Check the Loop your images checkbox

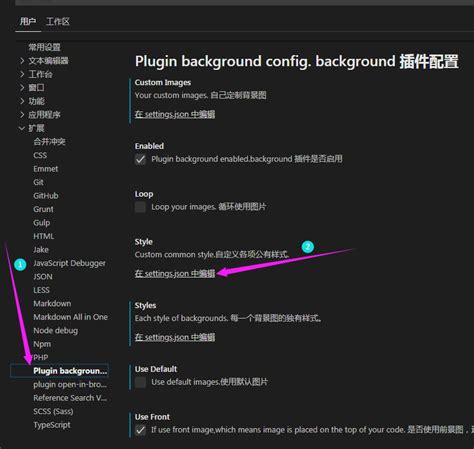140,207
